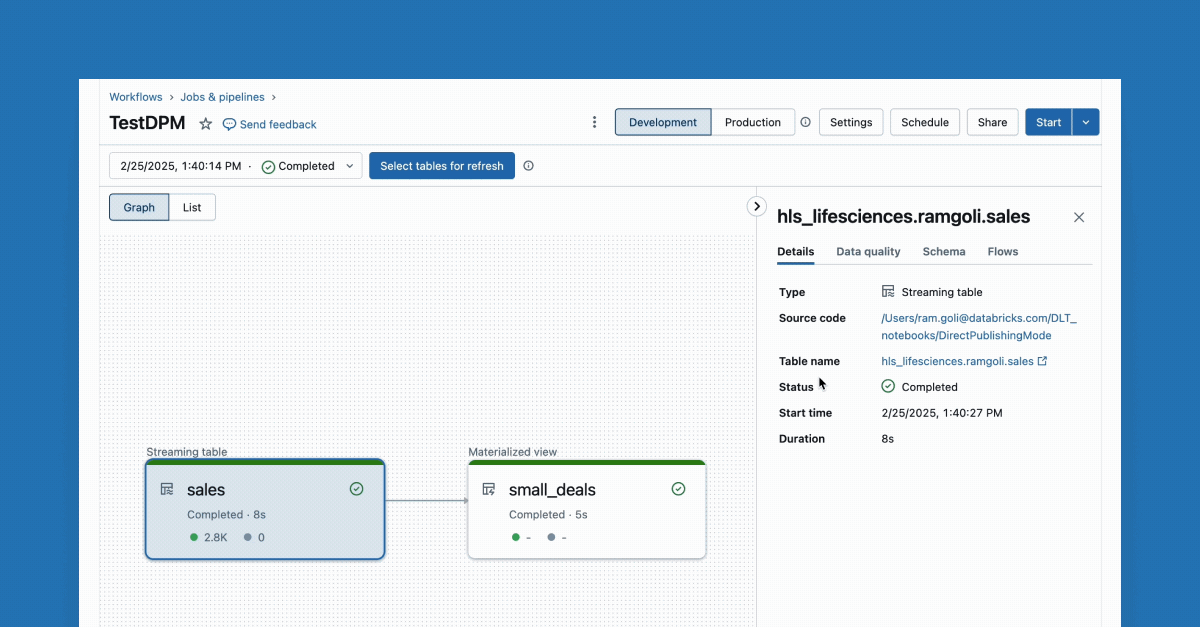Open the hls_lifesciences.ramgoli.sales table link
The height and width of the screenshot is (627, 1200).
957,361
